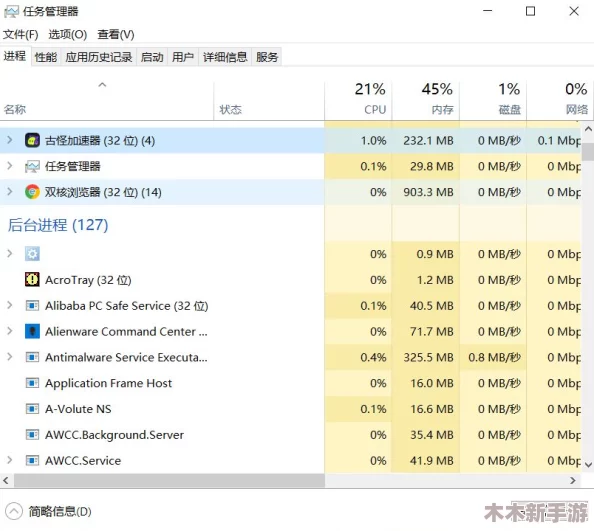Open the 选项(O) menu
594x531 pixels.
pyautogui.click(x=67, y=35)
